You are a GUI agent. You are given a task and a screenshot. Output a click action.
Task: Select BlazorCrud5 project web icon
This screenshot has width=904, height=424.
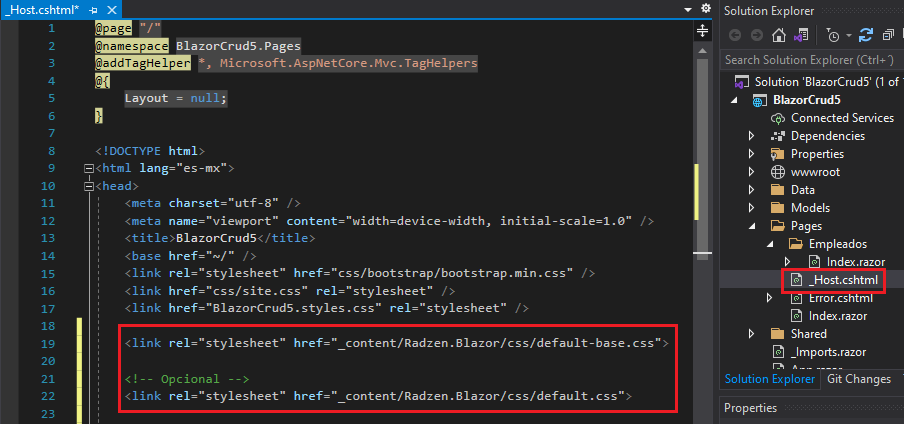(760, 100)
